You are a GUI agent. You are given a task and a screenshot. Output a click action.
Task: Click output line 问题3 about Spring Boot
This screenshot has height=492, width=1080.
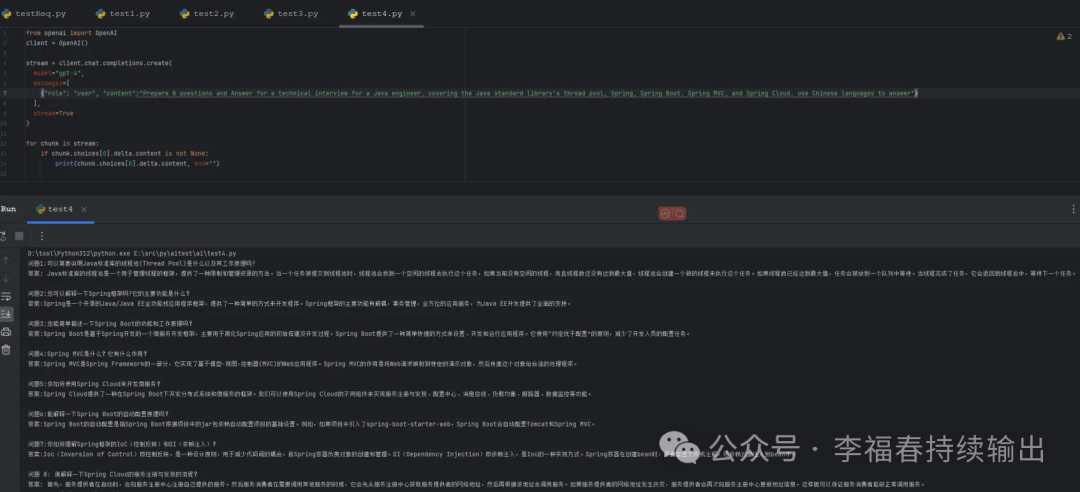pos(110,323)
